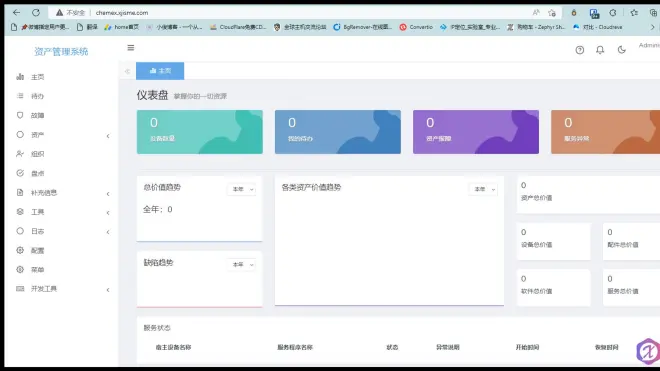Click the 状态 column header
The width and height of the screenshot is (660, 371).
[x=392, y=347]
